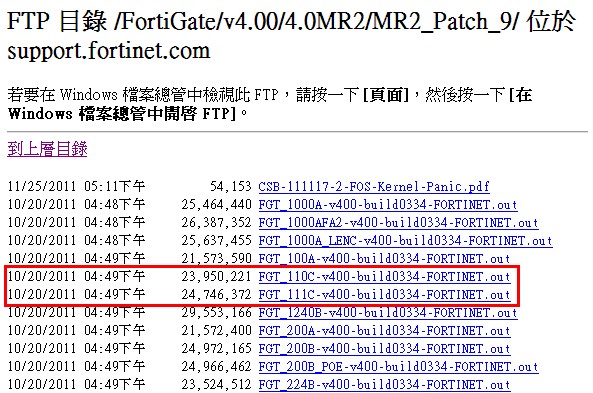593x393 pixels.
Task: Open FGT_1000A_LENC-v400-build0334-FORTINET.out link
Action: pyautogui.click(x=405, y=241)
